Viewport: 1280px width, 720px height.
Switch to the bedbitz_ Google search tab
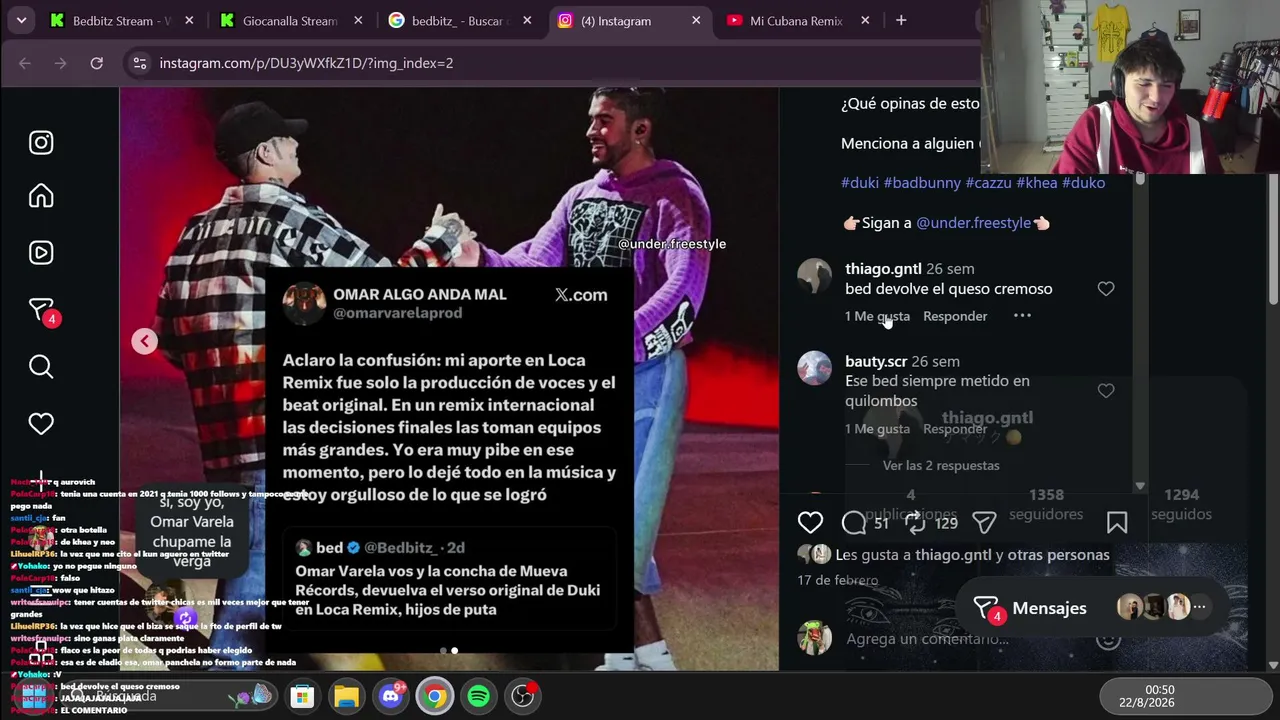[x=460, y=21]
